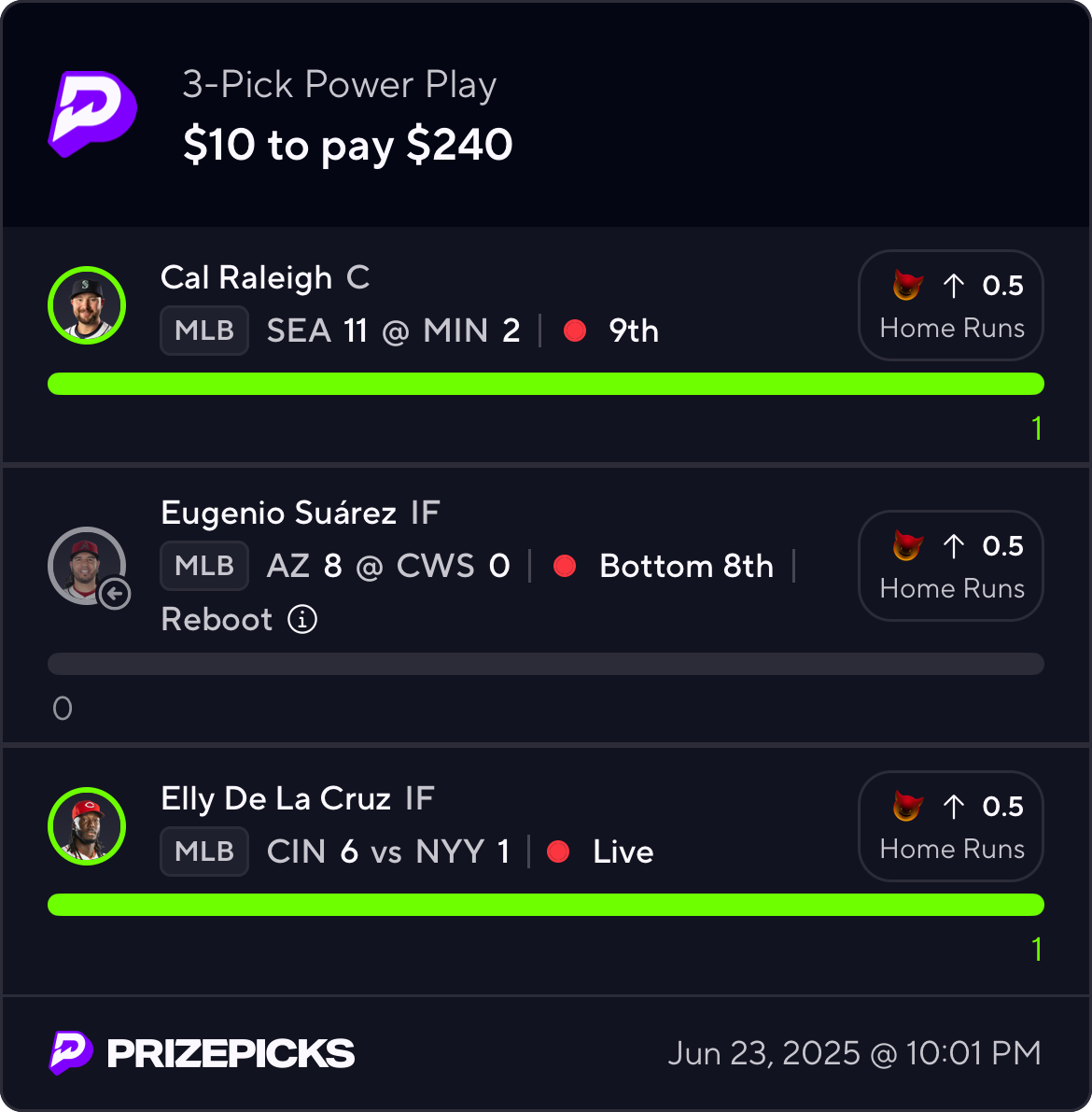Click the purple PrizePicks logo at top
Screen dimensions: 1092x1112
point(92,114)
